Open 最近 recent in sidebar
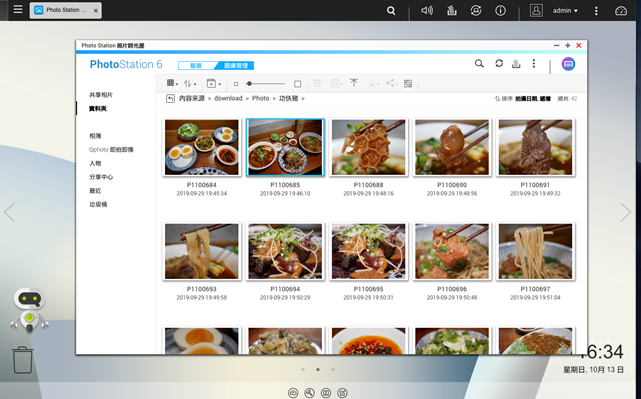 coord(95,191)
